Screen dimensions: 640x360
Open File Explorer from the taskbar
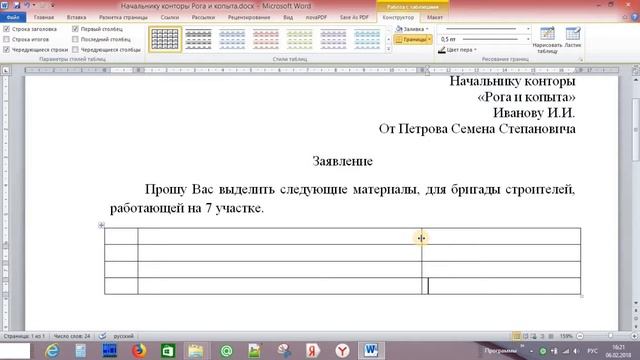point(196,351)
